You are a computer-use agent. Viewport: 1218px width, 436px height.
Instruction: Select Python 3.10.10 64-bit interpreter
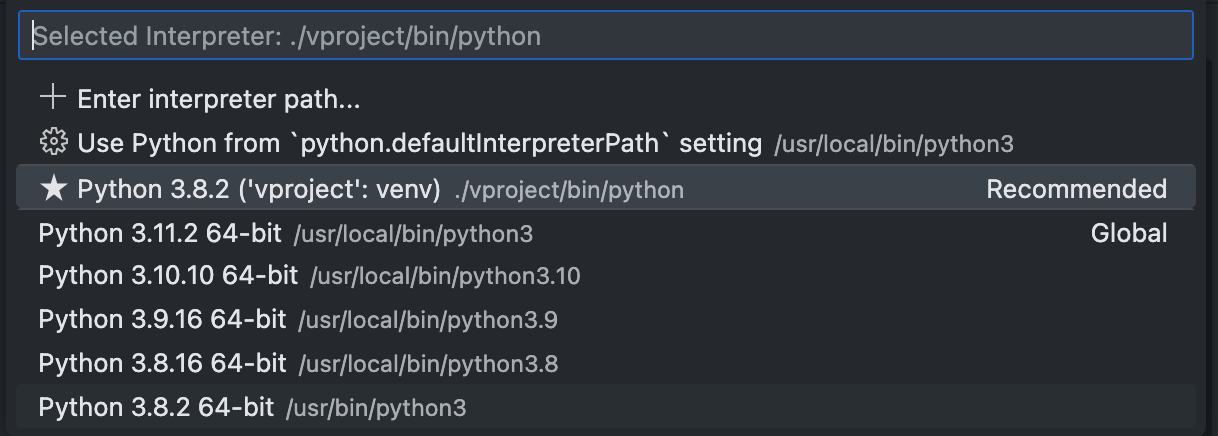pos(606,276)
